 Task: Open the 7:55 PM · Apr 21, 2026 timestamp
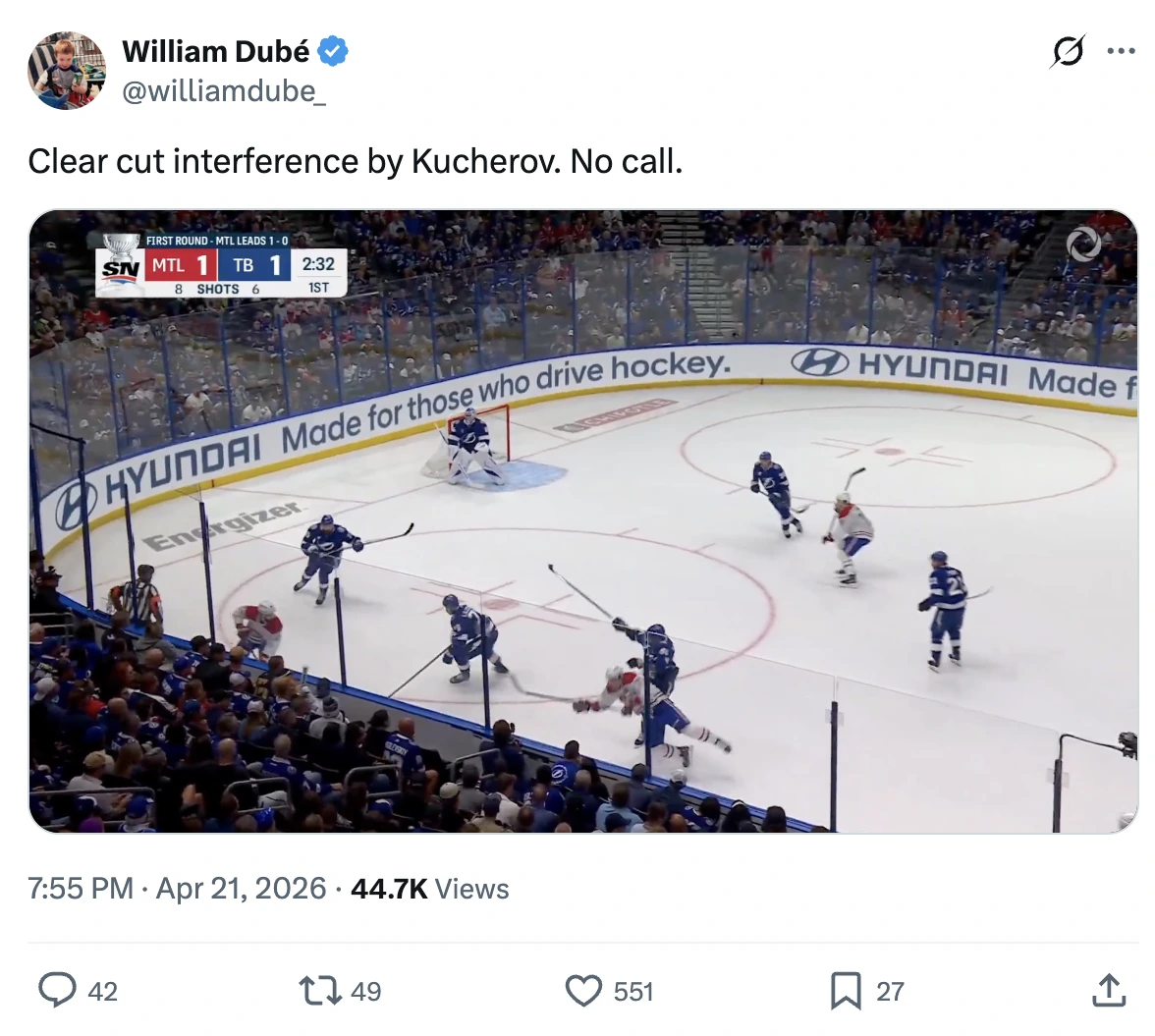click(x=177, y=889)
